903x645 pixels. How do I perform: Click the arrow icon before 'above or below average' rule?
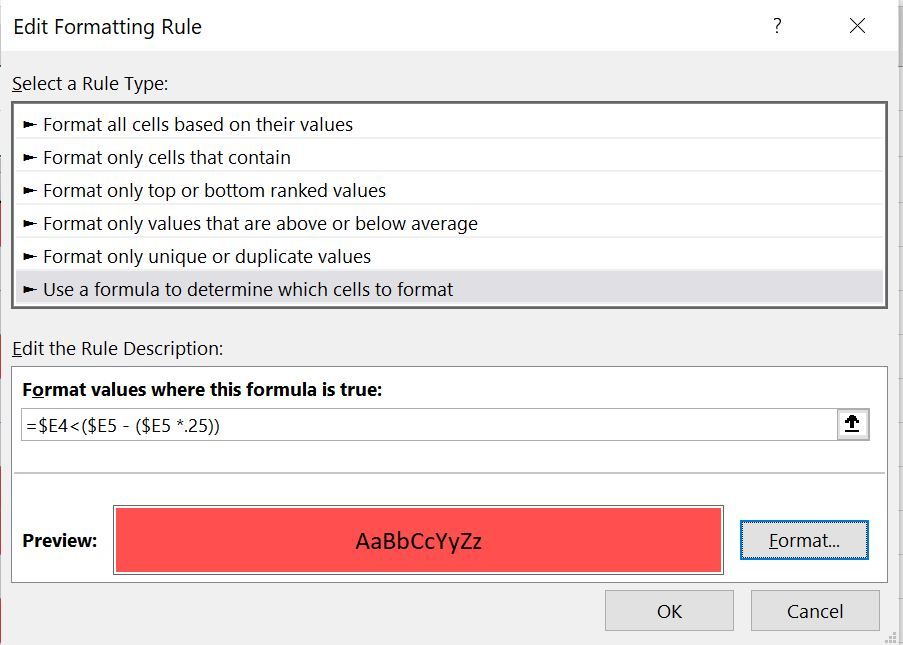[32, 223]
